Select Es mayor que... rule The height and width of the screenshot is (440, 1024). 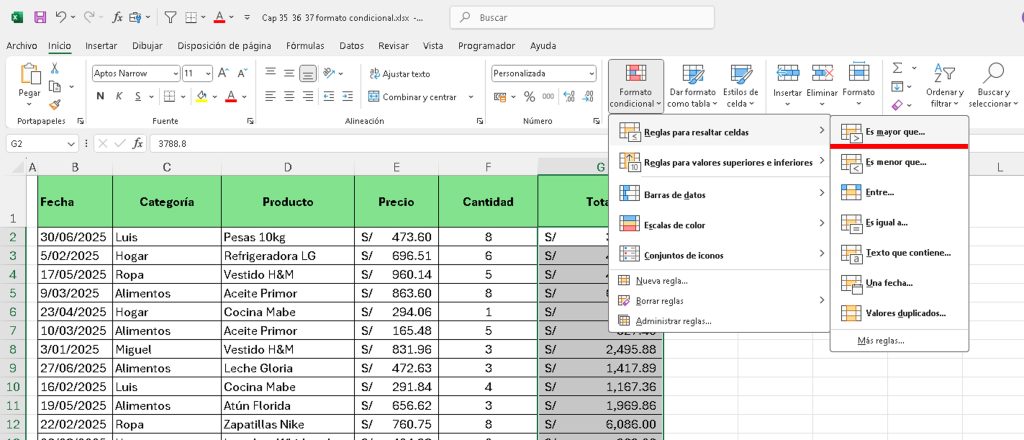pyautogui.click(x=899, y=132)
